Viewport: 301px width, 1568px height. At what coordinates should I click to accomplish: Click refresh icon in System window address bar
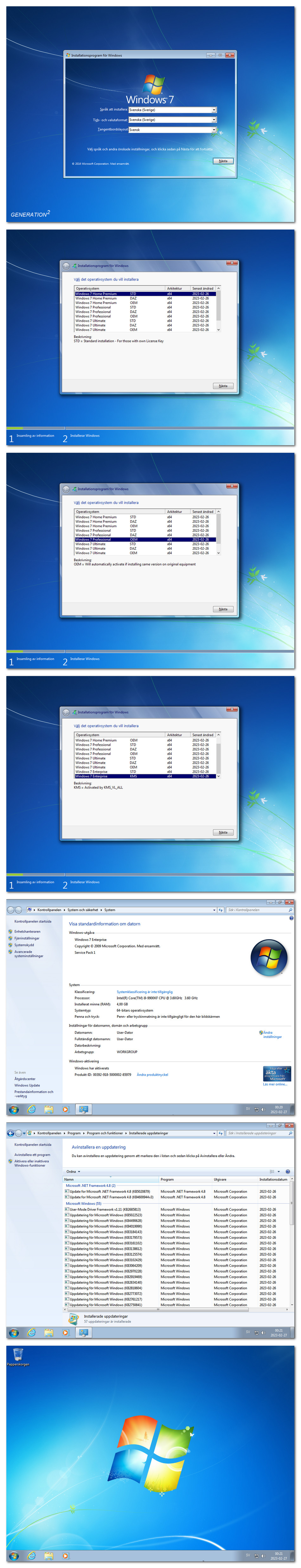point(221,910)
